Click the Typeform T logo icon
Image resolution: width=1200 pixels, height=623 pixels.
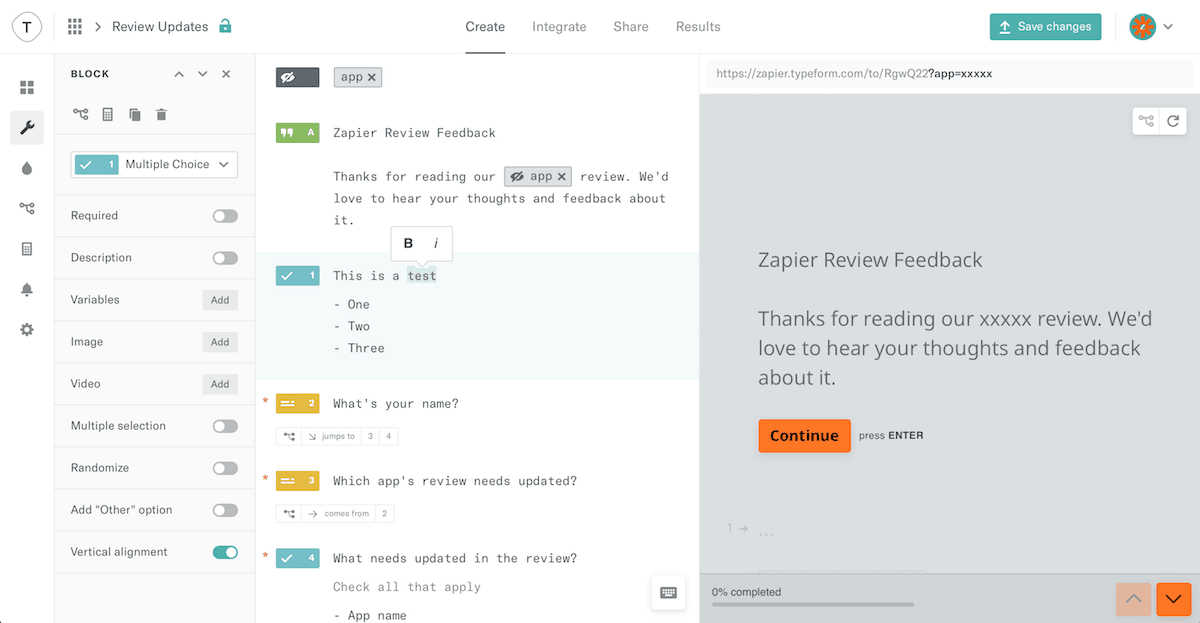27,26
